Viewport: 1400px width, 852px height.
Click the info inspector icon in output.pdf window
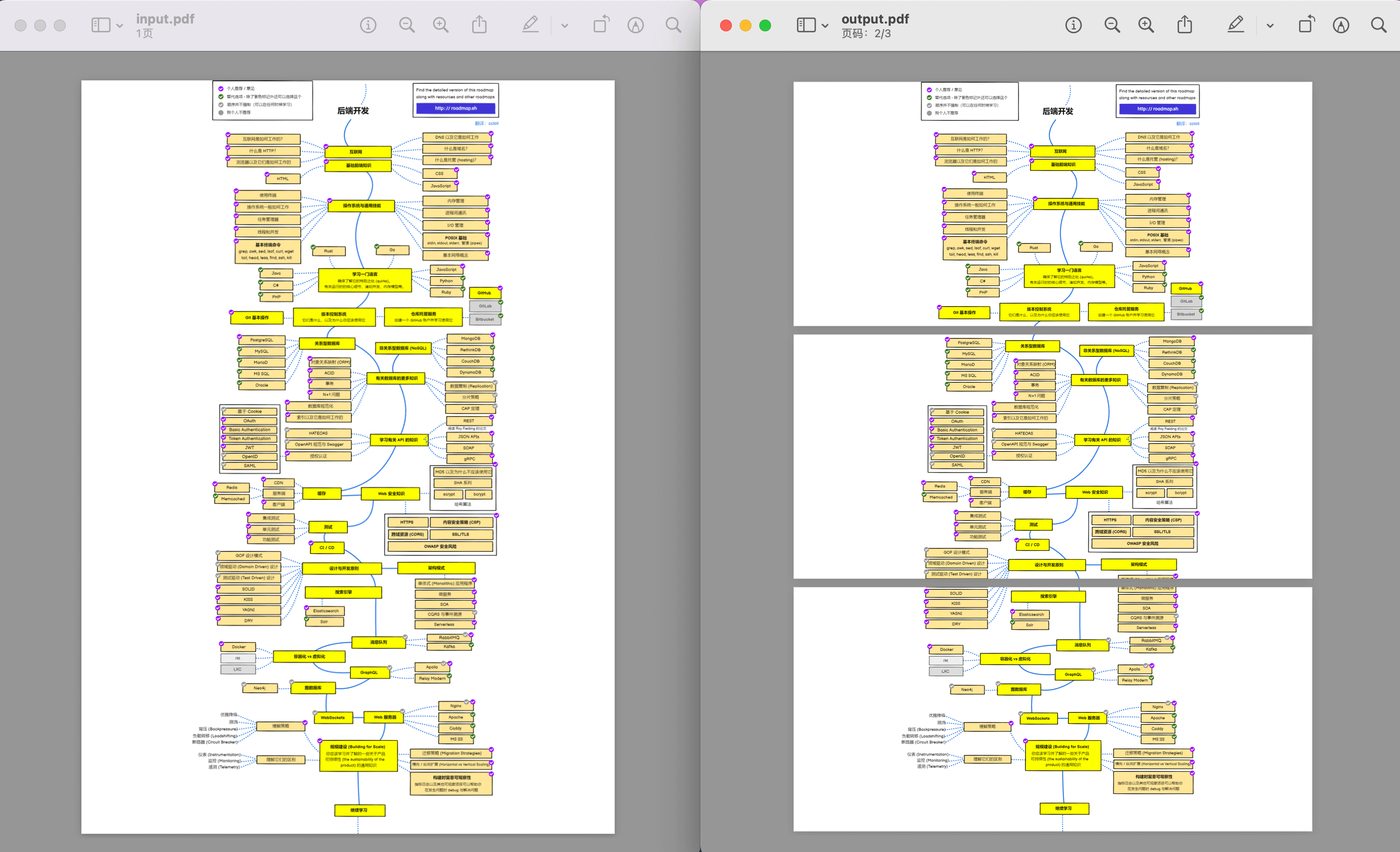coord(1073,25)
